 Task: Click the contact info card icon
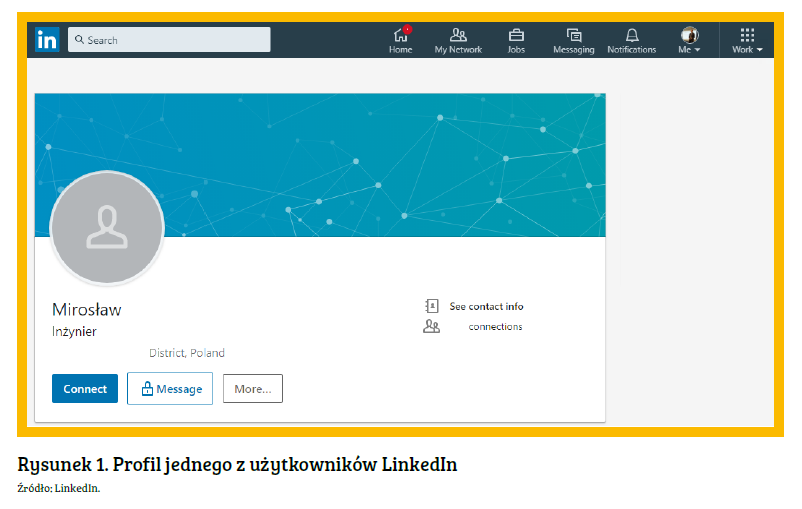432,306
